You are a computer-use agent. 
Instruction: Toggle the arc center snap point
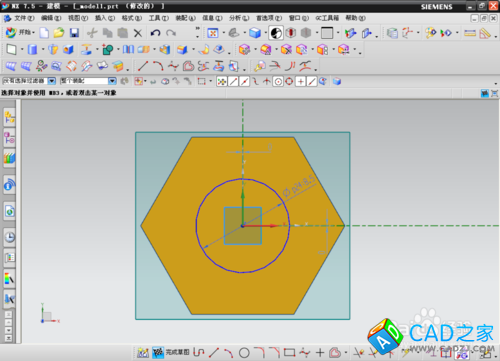pos(278,81)
